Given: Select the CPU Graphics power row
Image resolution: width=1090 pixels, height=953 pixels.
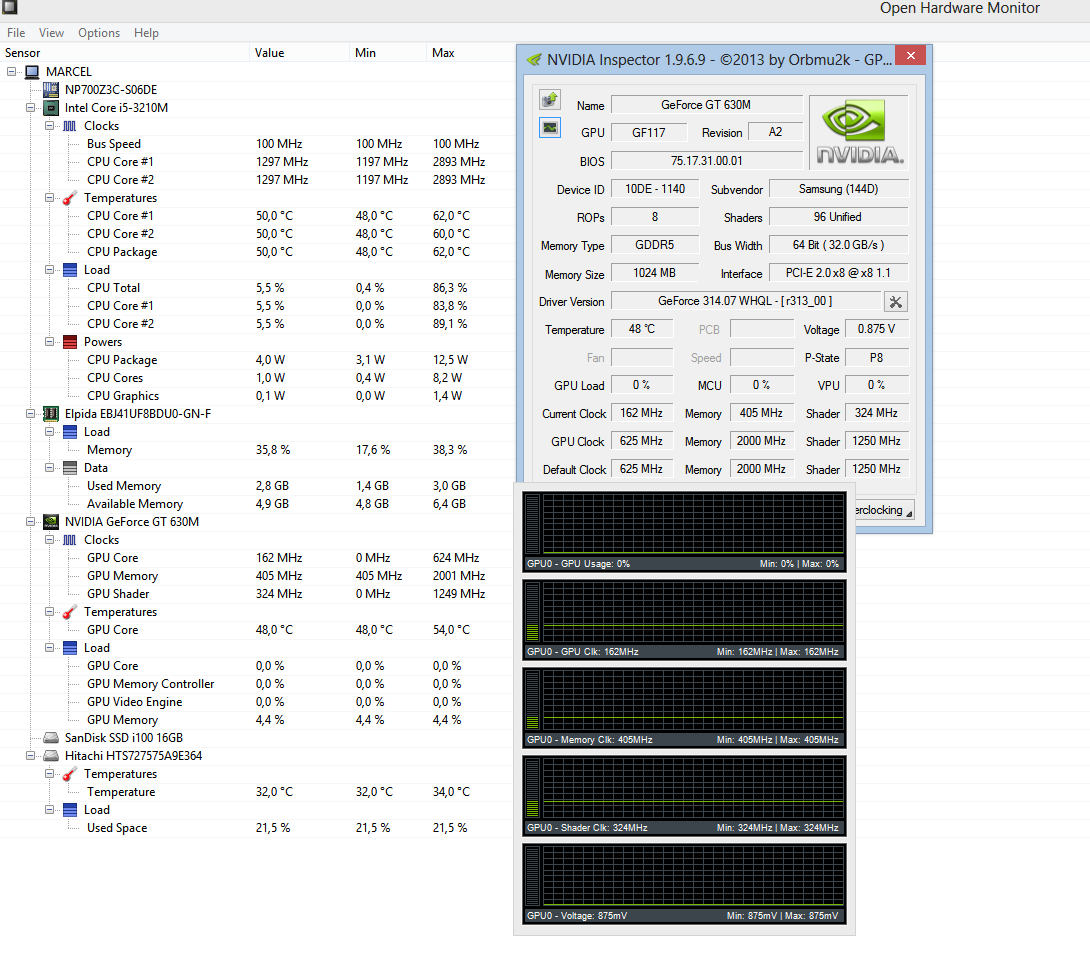Looking at the screenshot, I should click(x=257, y=396).
